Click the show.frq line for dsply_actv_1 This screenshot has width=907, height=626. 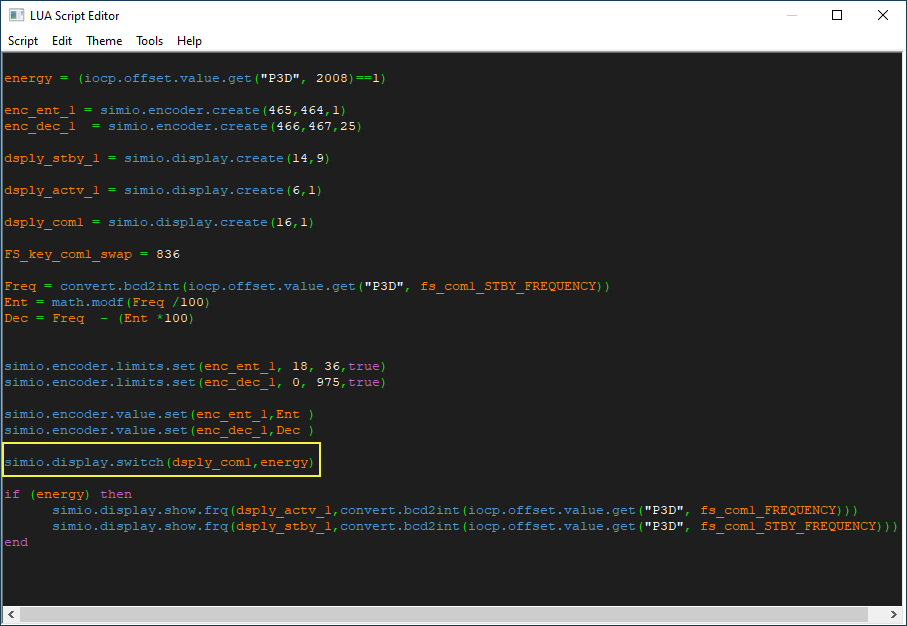(455, 510)
